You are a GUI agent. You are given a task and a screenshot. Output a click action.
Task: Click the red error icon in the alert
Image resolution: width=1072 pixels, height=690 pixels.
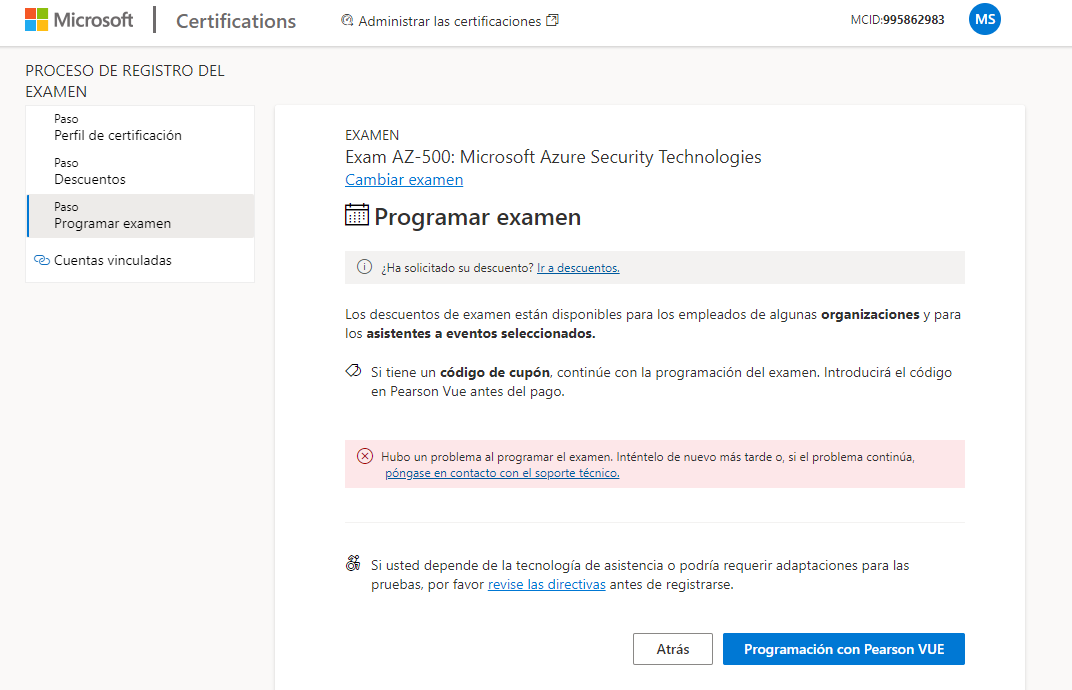tap(365, 456)
